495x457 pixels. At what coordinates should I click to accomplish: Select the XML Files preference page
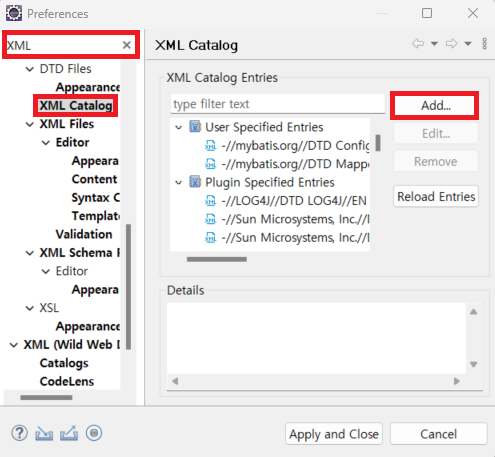(x=67, y=124)
